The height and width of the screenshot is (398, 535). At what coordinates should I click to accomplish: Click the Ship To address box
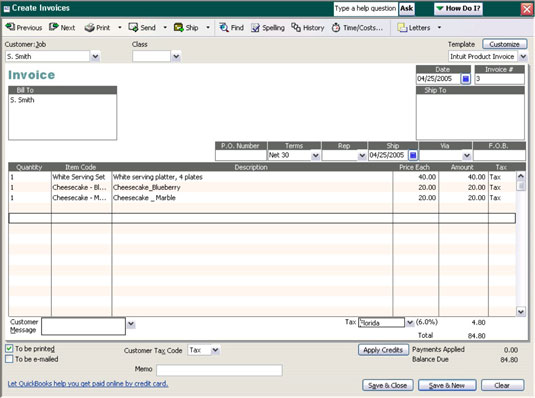click(470, 117)
